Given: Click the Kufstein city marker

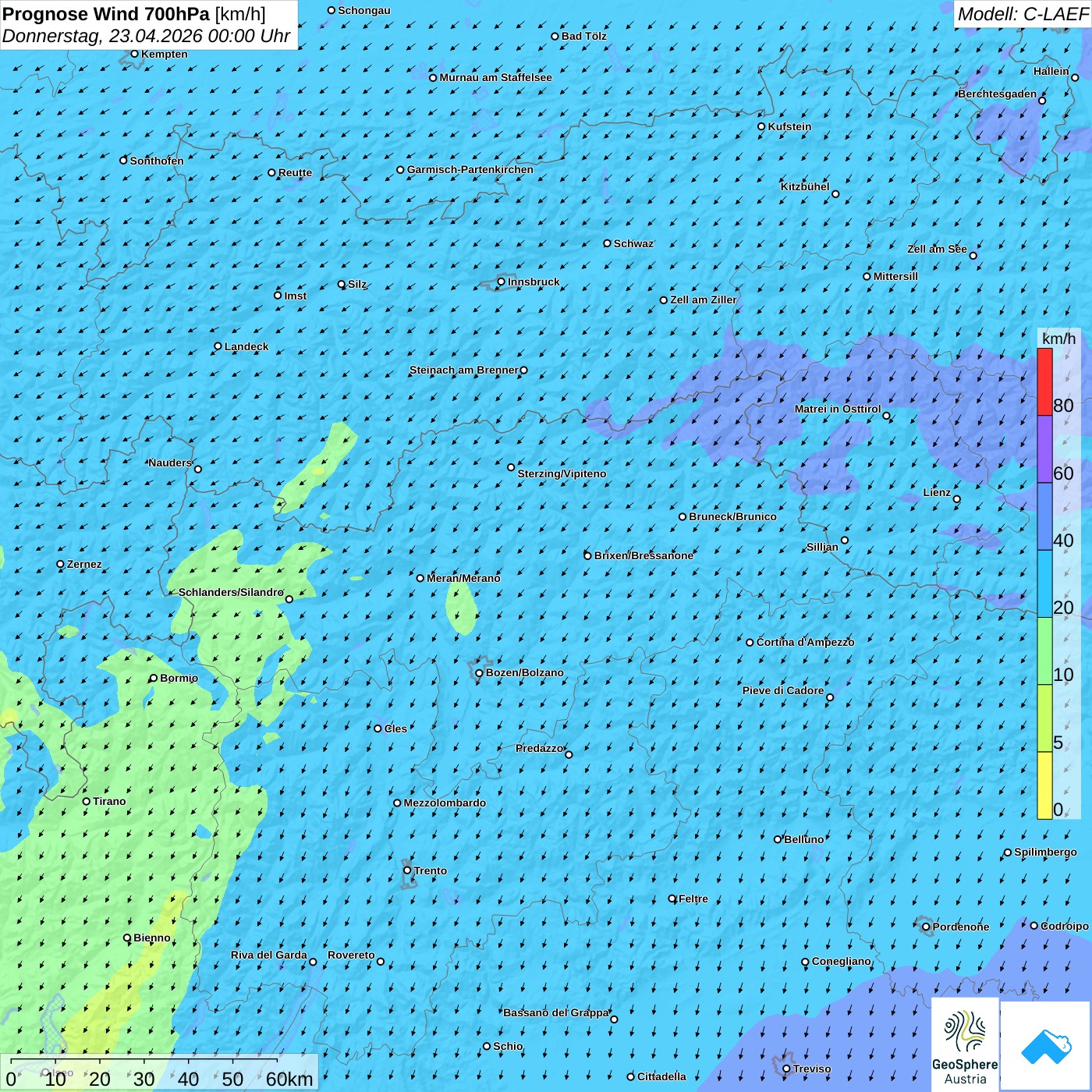Looking at the screenshot, I should (762, 126).
